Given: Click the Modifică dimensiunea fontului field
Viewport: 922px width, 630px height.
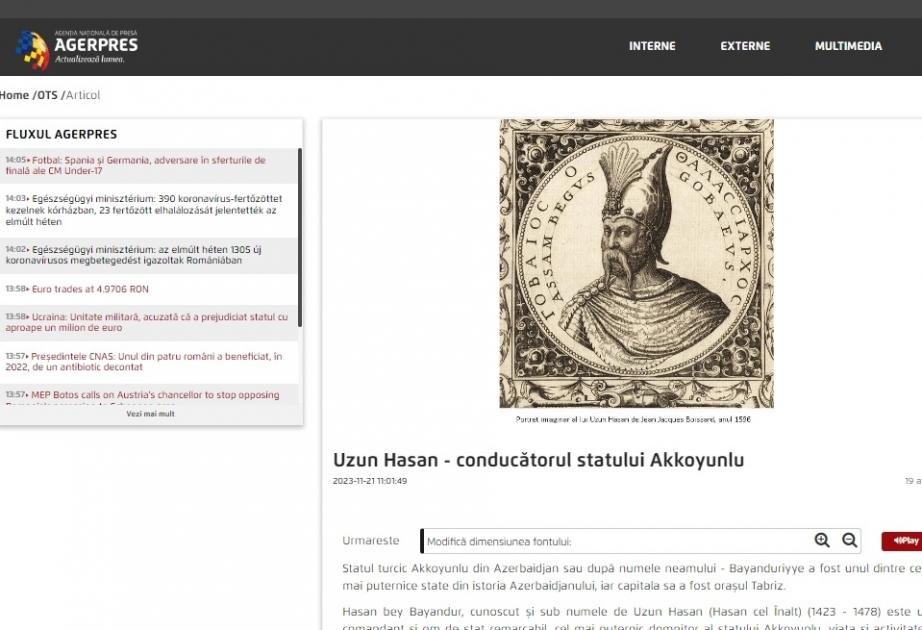Looking at the screenshot, I should coord(641,541).
